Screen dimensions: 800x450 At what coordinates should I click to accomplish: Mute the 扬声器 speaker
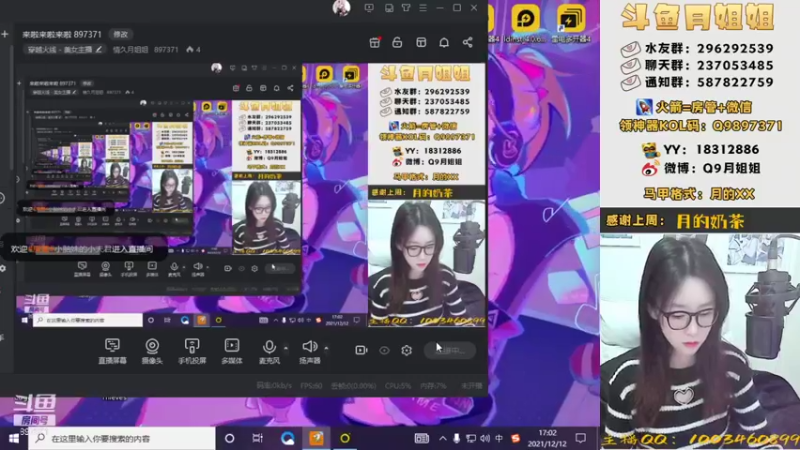(x=309, y=351)
